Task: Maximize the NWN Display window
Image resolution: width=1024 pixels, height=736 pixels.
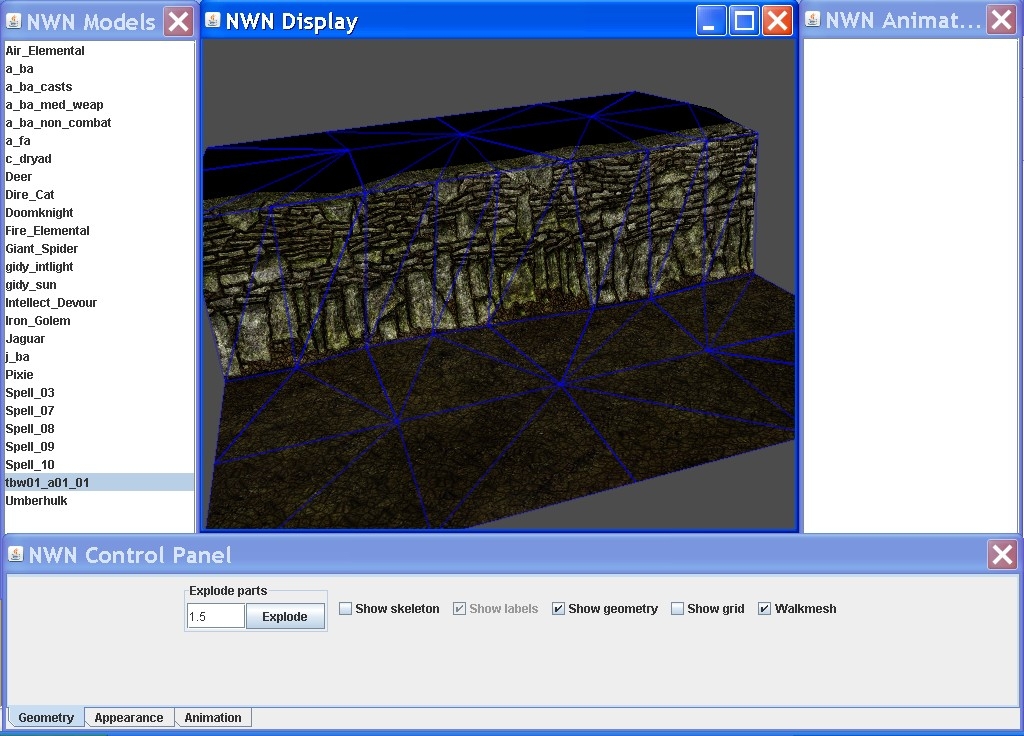Action: click(744, 21)
